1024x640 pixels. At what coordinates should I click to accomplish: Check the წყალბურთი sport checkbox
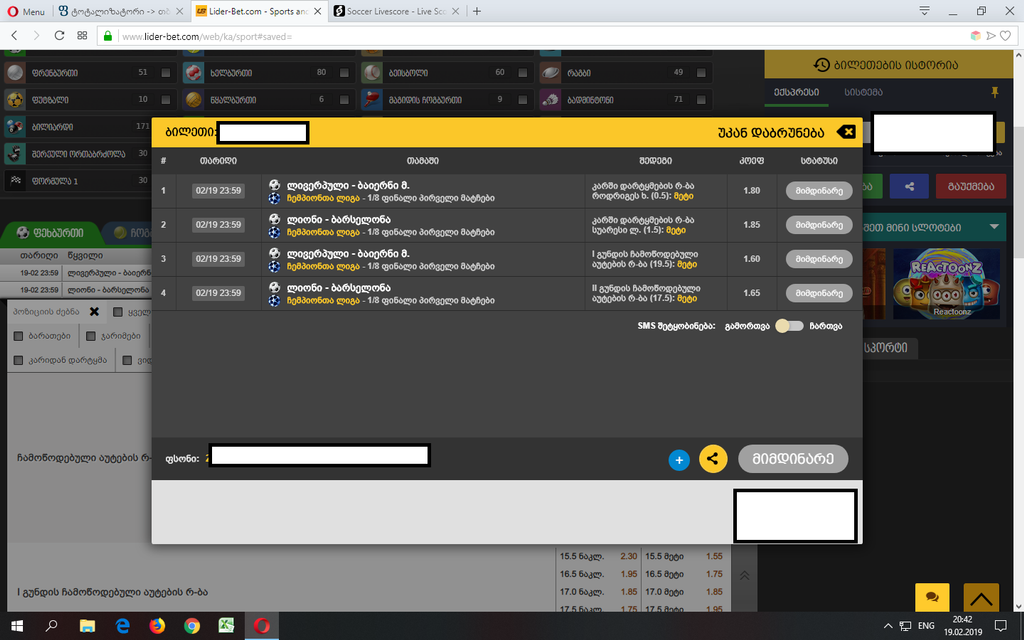pyautogui.click(x=344, y=99)
